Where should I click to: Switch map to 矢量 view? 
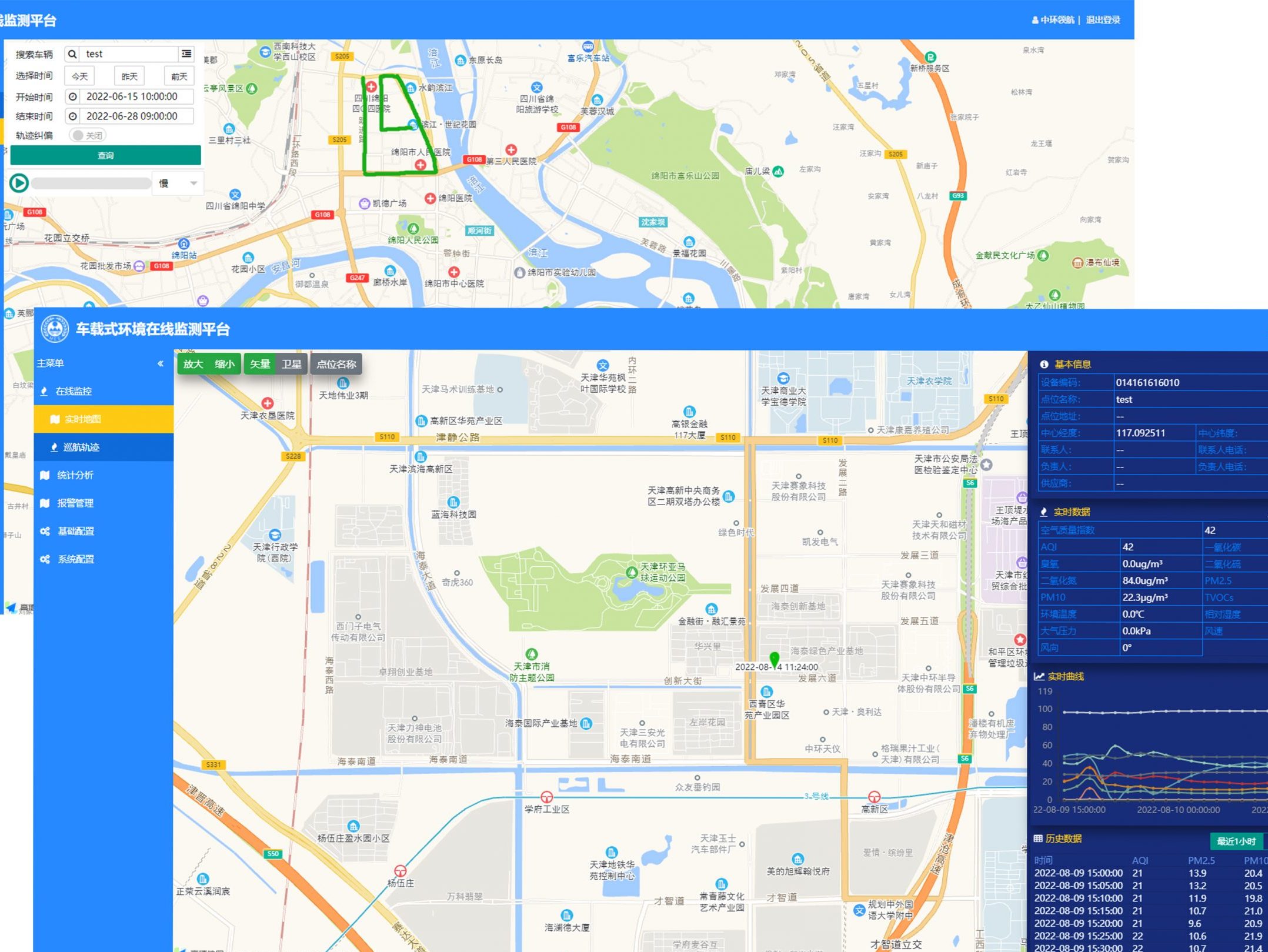click(259, 364)
